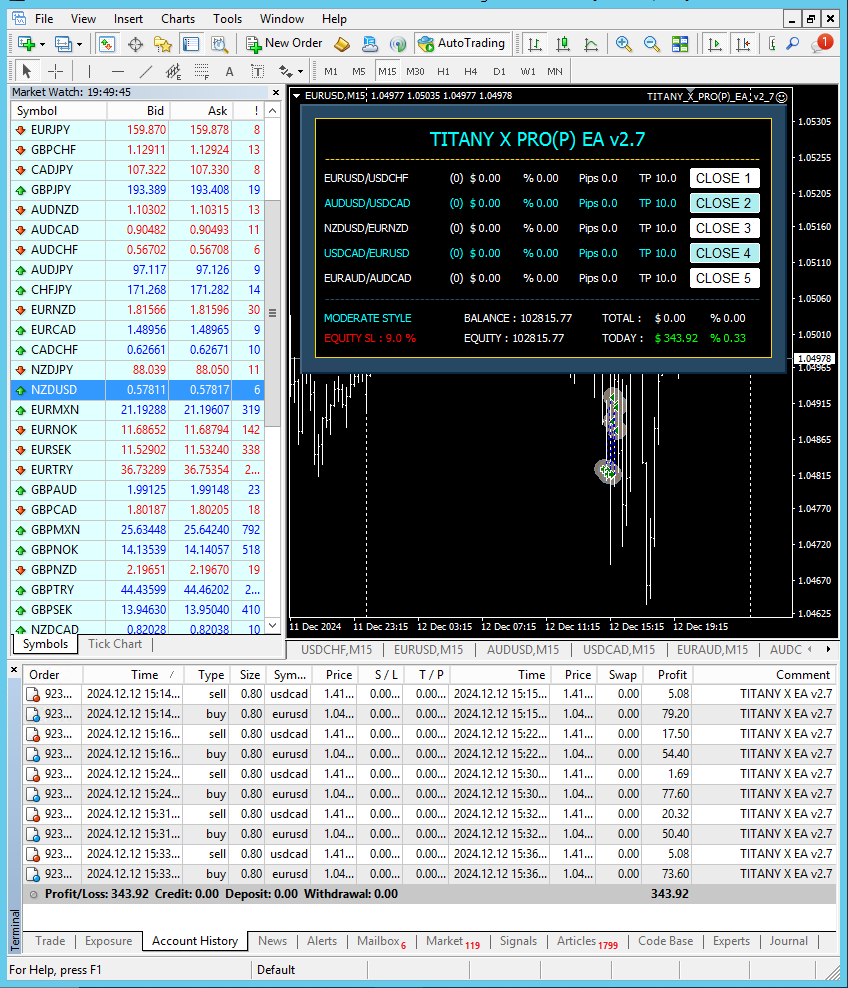Open the new chart dropdown arrow
This screenshot has height=988, width=848.
point(42,44)
